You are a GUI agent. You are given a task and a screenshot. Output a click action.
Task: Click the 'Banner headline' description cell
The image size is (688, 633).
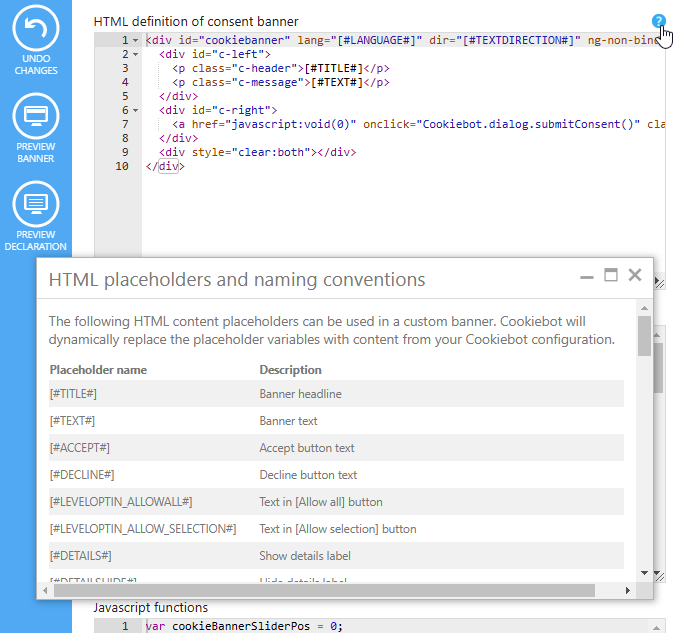coord(301,394)
